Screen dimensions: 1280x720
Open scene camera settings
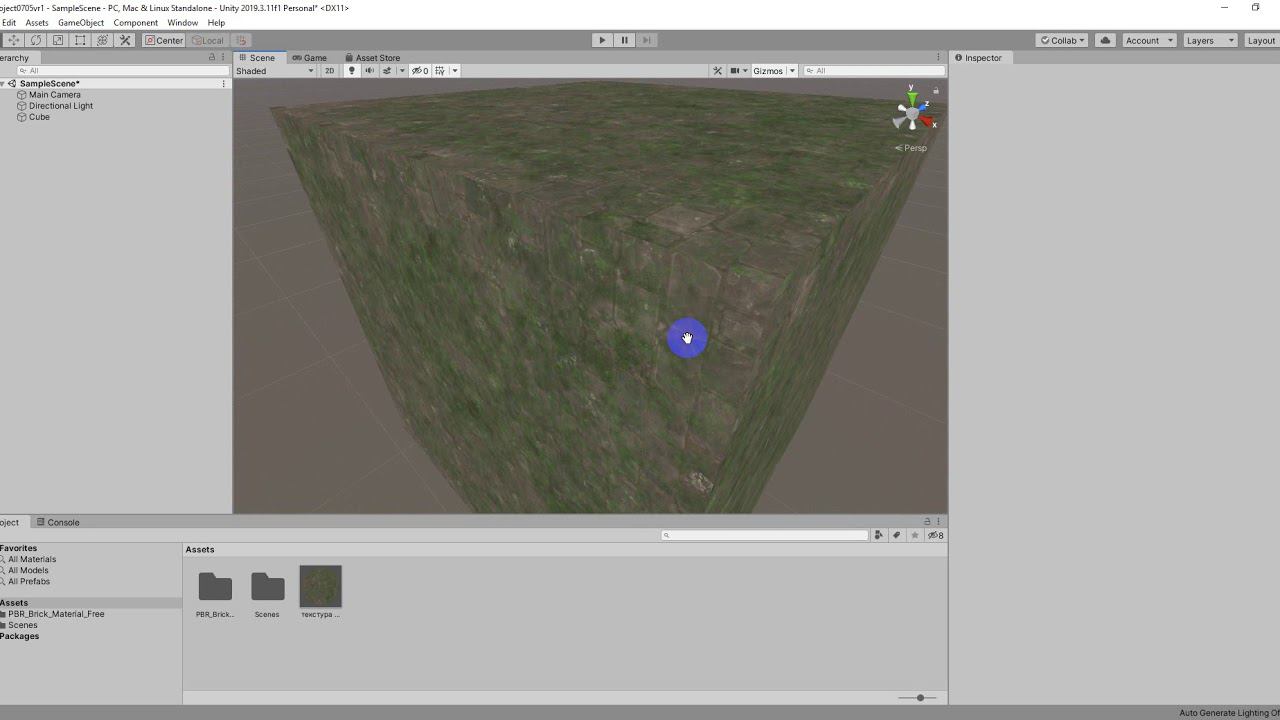(x=737, y=71)
